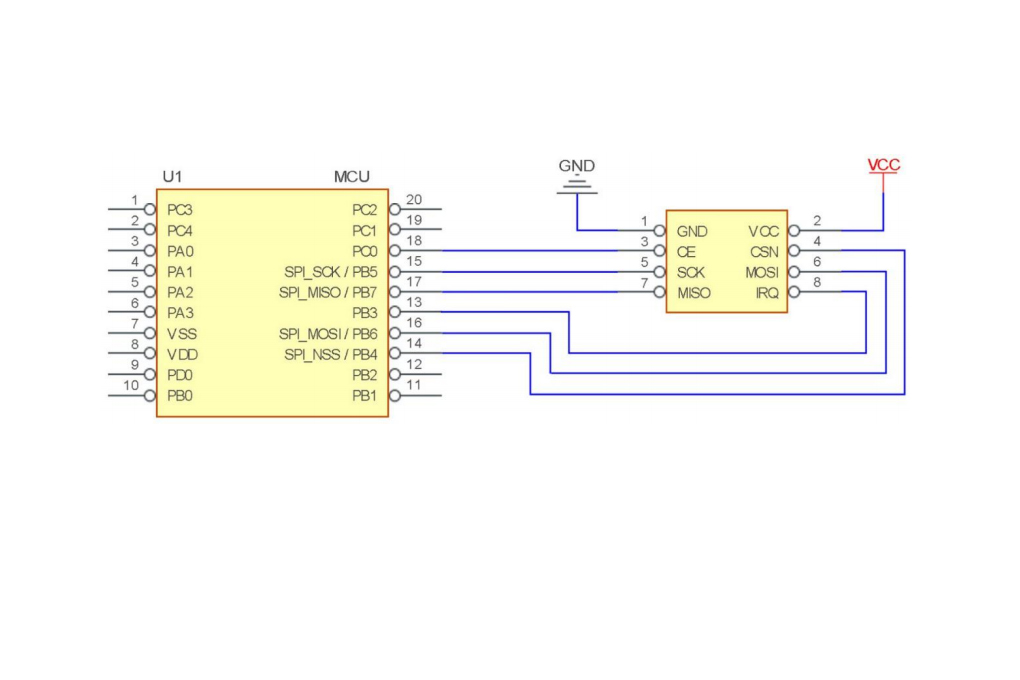Select the ground symbol under the GND label
Screen dimensions: 1020x680
577,185
